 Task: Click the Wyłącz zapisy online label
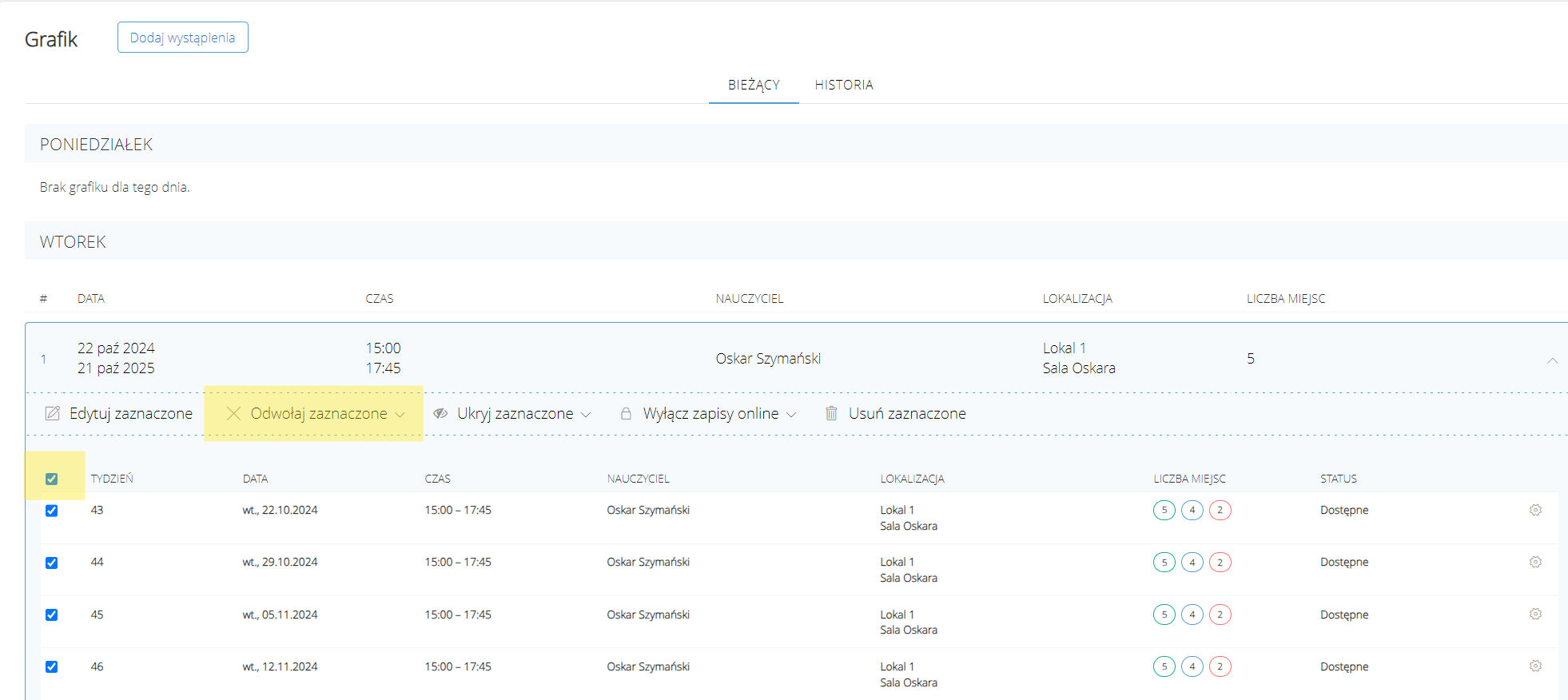pyautogui.click(x=711, y=413)
